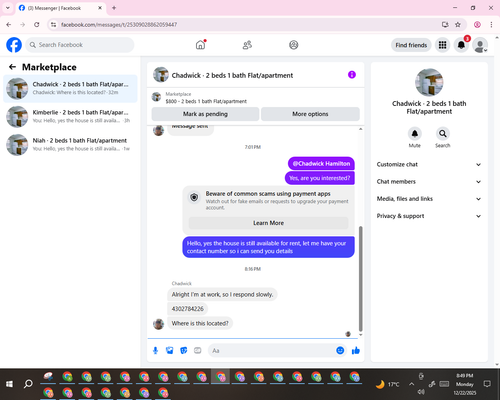Click the chat scrollbar thumb

360,278
